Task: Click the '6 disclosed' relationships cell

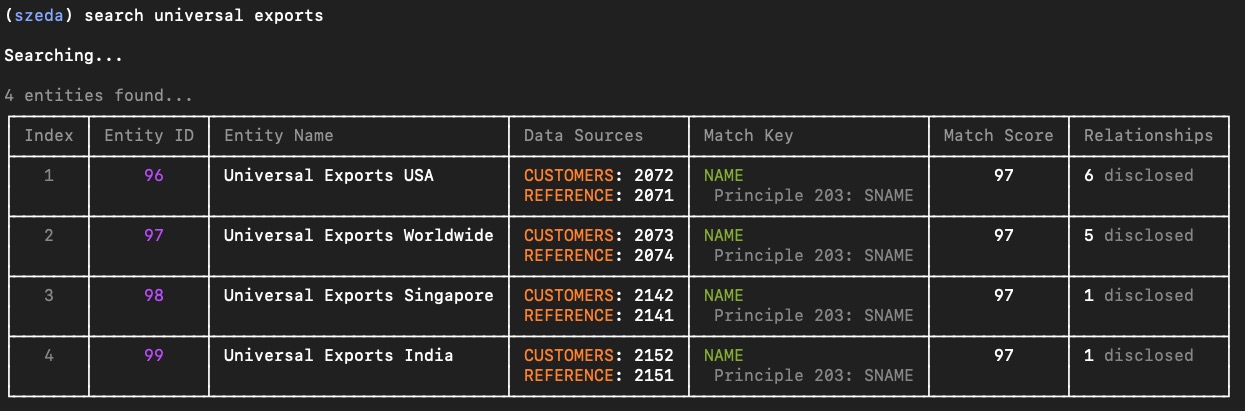Action: tap(1138, 175)
